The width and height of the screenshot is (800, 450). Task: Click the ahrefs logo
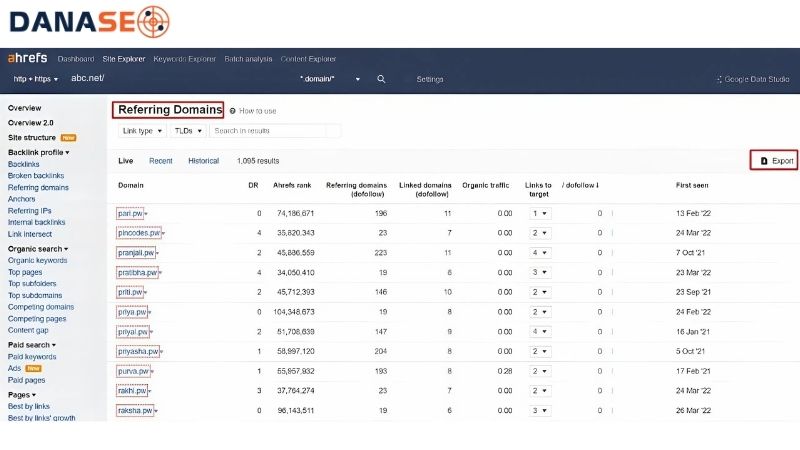point(28,58)
